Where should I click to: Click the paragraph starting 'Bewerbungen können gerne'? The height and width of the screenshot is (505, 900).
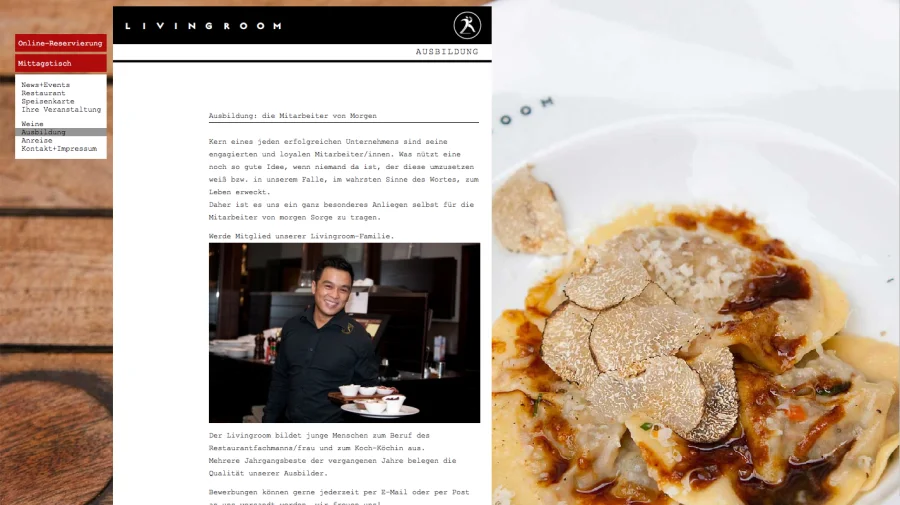339,497
